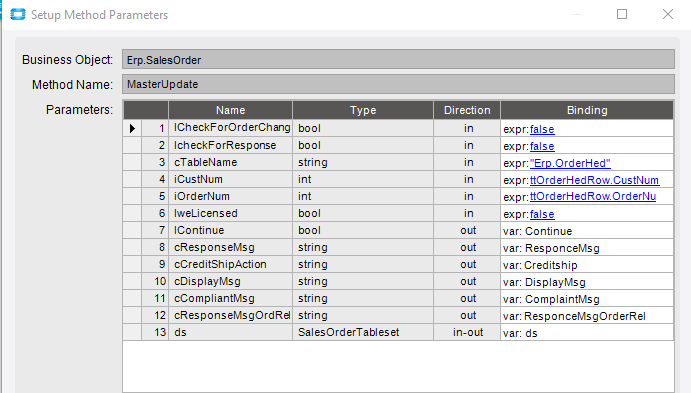Select the lcheckForResponse name cell
The height and width of the screenshot is (393, 691).
[x=230, y=145]
